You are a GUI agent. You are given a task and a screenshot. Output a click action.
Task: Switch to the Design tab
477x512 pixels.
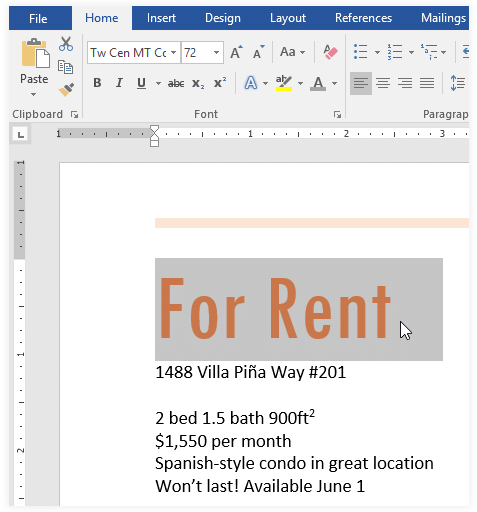223,18
